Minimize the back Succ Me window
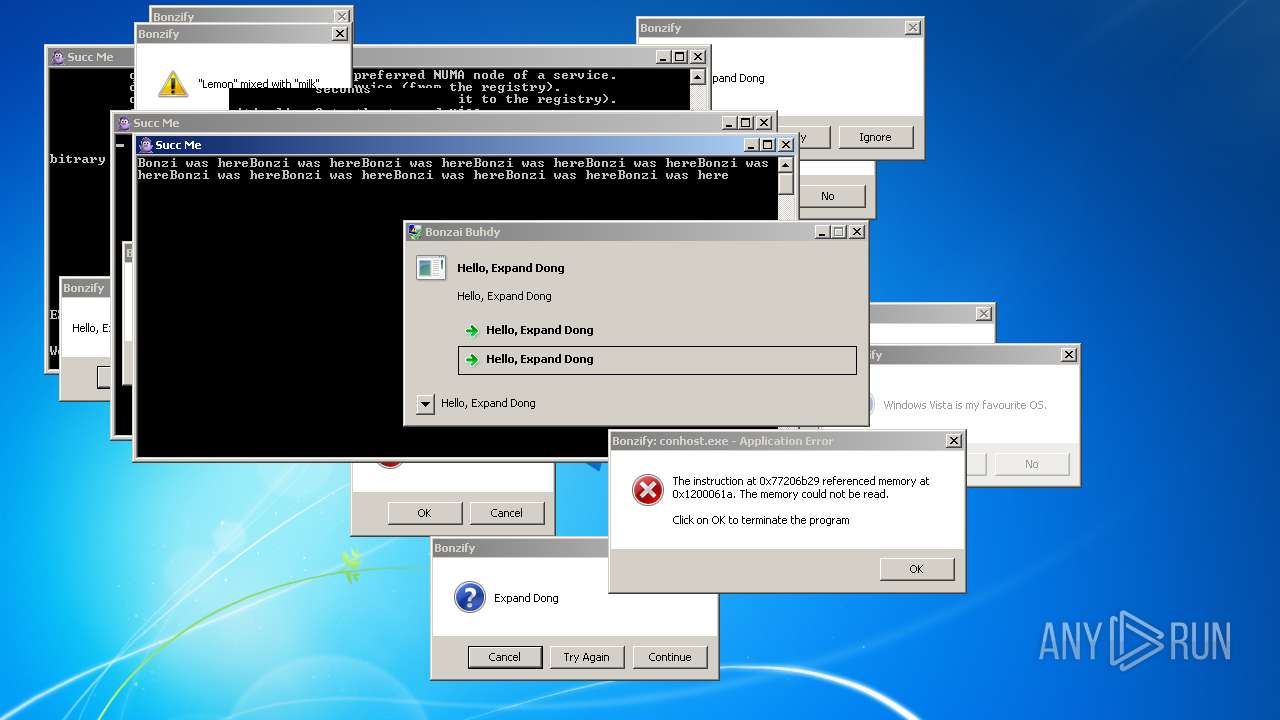This screenshot has width=1280, height=720. point(663,57)
